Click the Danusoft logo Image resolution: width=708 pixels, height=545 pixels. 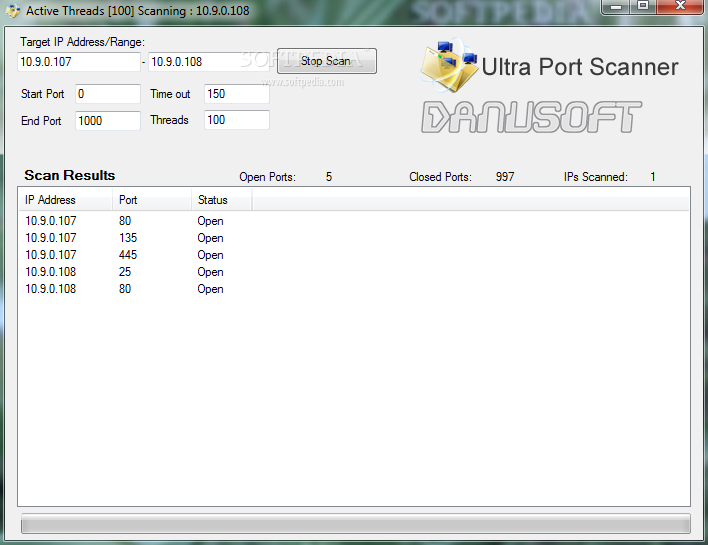click(531, 117)
